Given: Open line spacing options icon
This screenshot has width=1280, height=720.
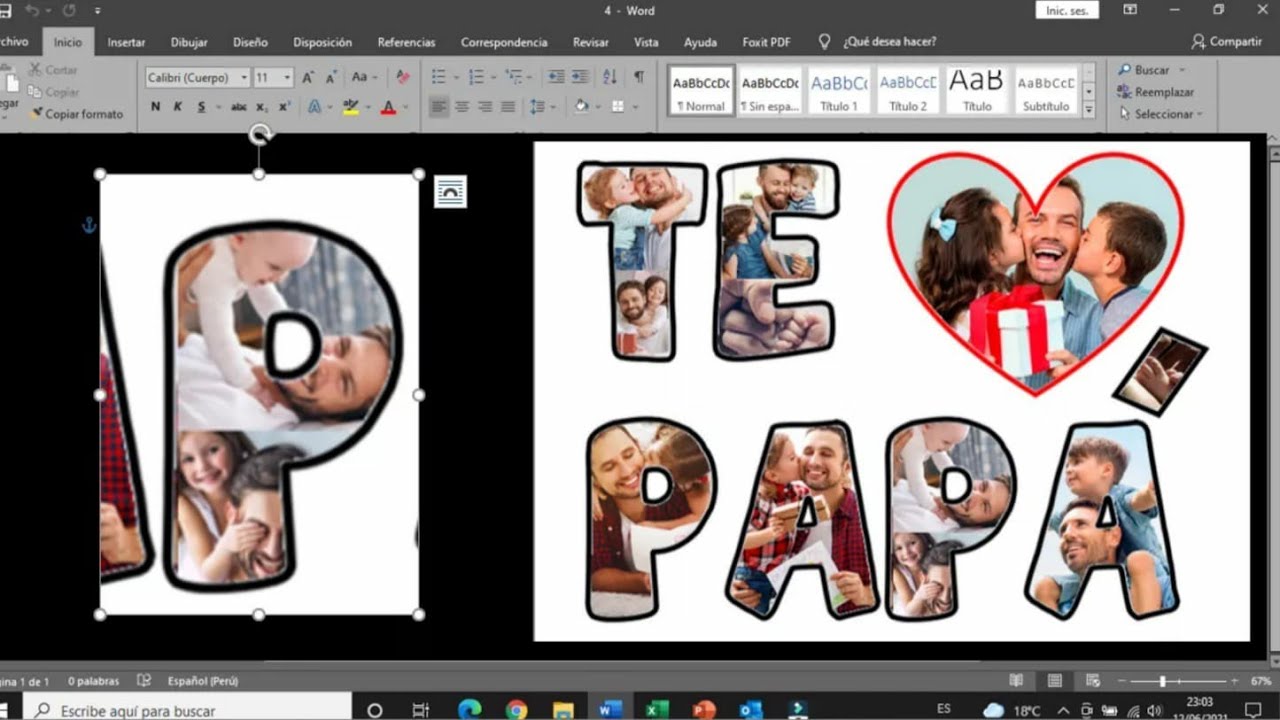Looking at the screenshot, I should coord(537,107).
